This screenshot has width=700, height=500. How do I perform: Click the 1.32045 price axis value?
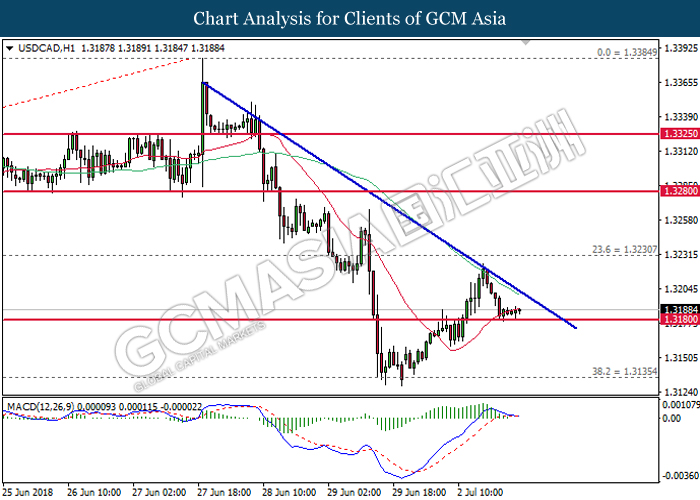point(681,289)
